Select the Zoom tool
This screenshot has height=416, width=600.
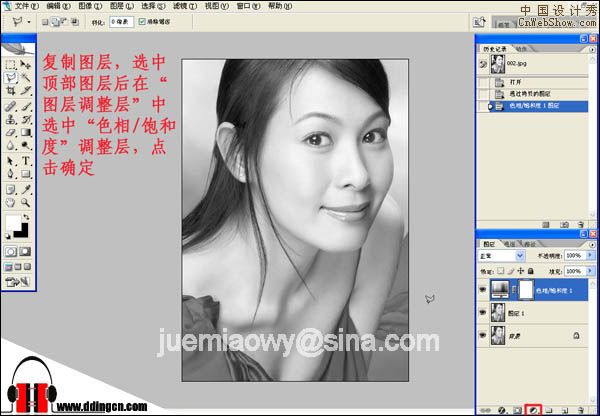(26, 202)
